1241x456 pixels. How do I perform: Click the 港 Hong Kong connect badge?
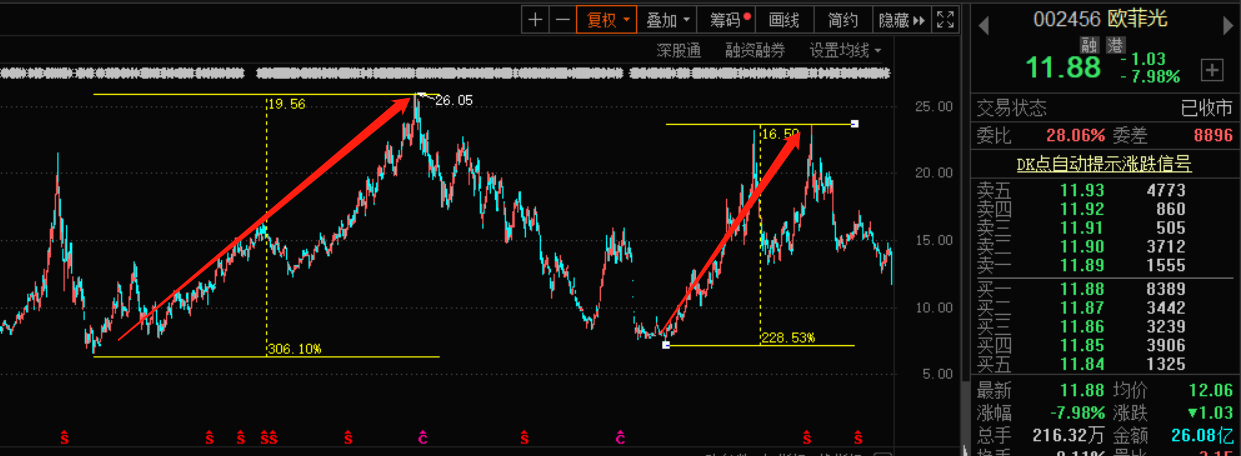click(1110, 44)
